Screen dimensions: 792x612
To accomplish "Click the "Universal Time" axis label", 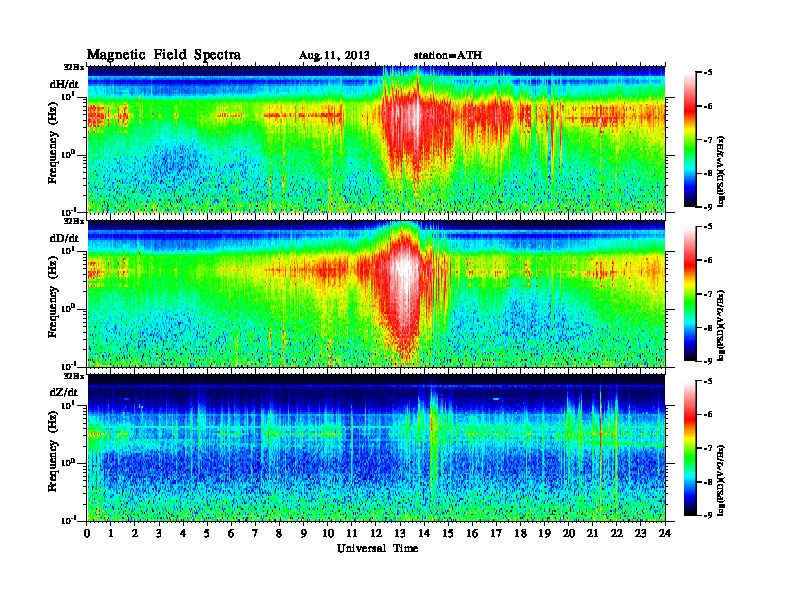I will click(x=377, y=548).
